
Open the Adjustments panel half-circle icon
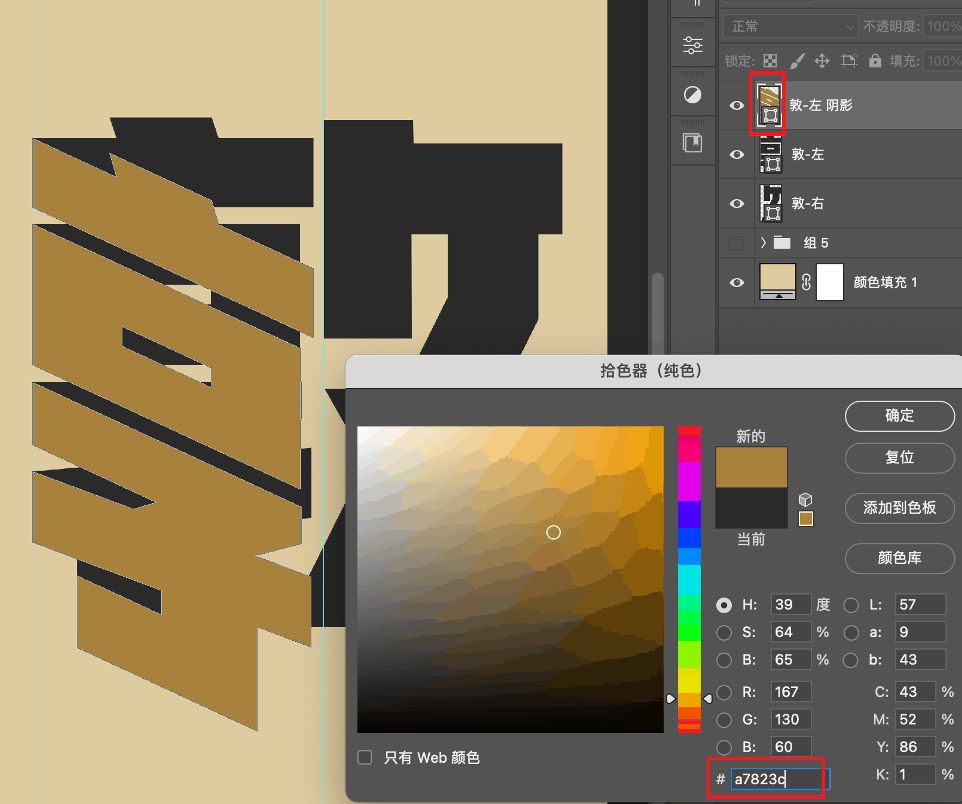click(693, 95)
